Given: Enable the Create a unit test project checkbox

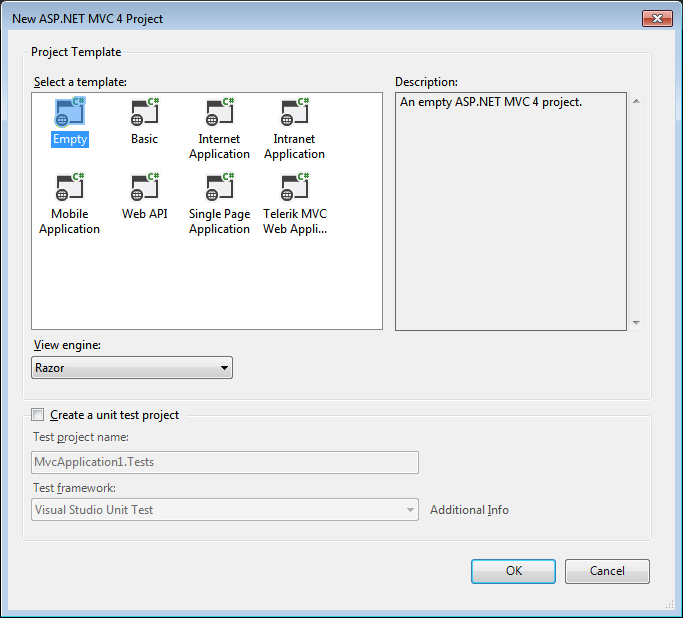Looking at the screenshot, I should tap(38, 415).
